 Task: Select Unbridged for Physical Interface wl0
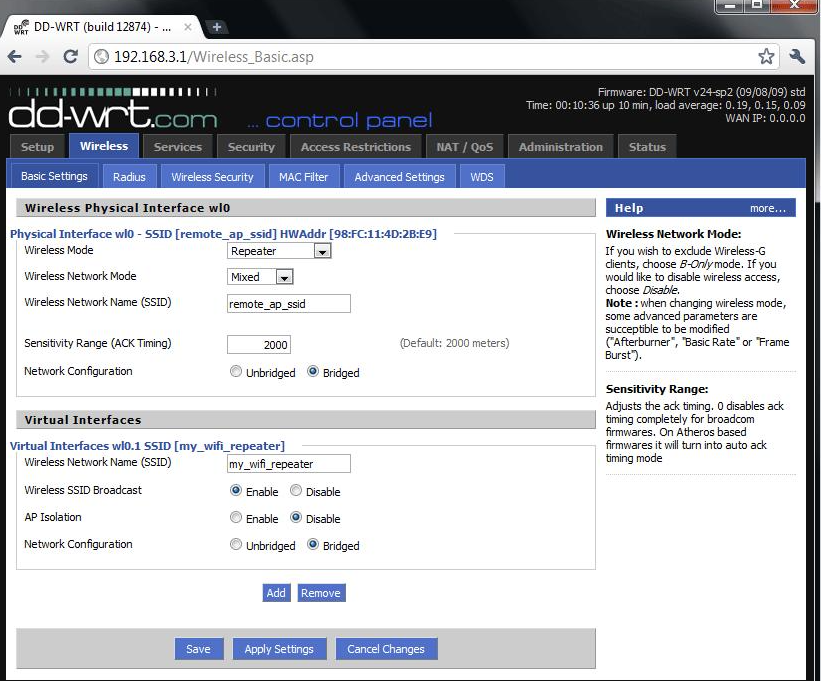click(236, 372)
